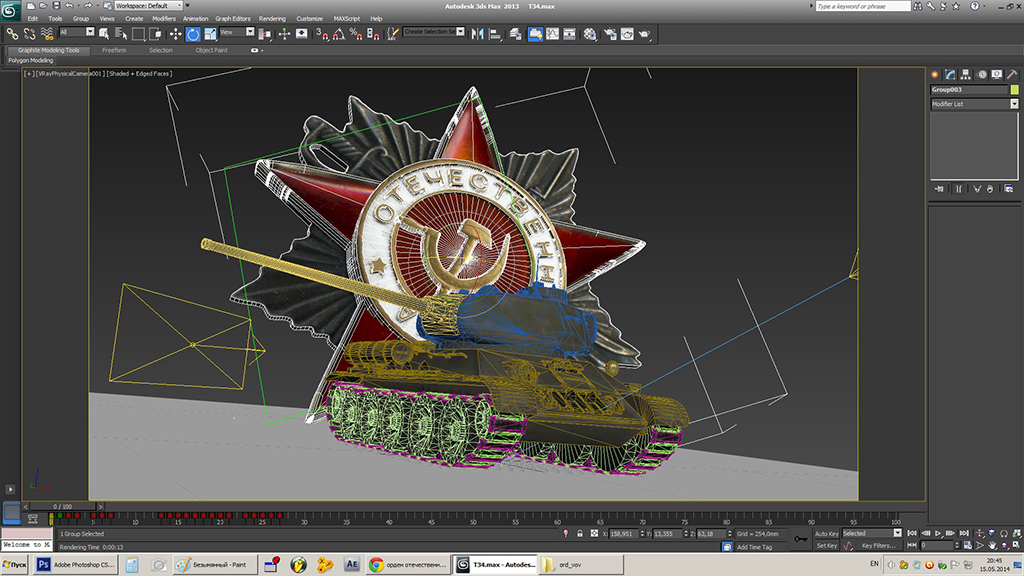1024x576 pixels.
Task: Toggle 3D Snaps
Action: (x=322, y=34)
